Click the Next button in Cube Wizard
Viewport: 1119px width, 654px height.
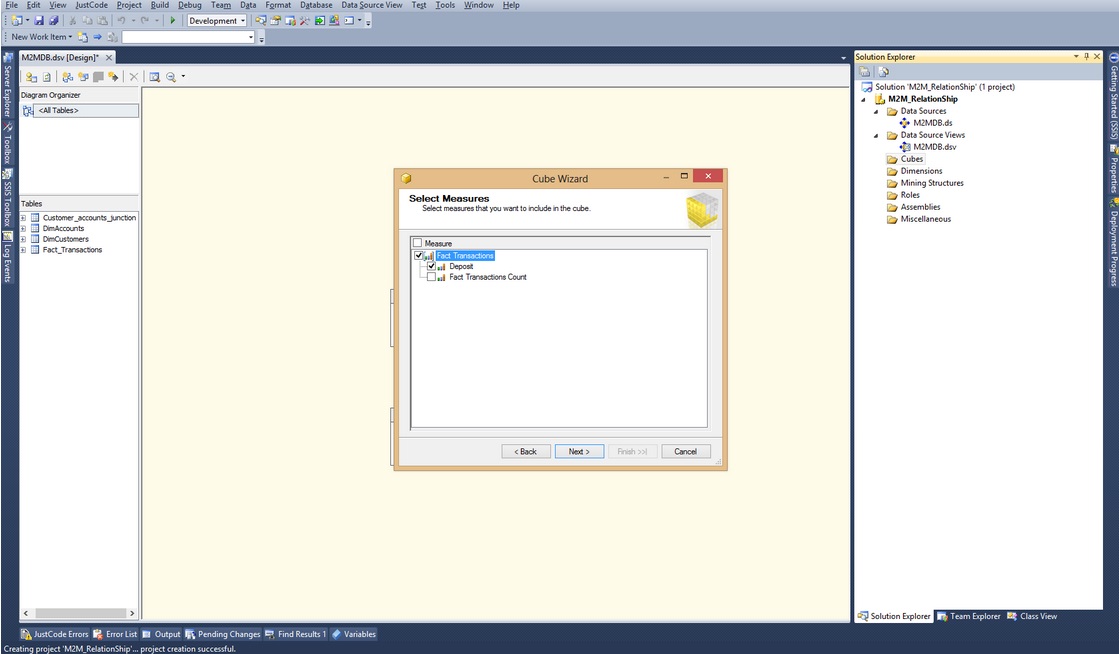coord(579,451)
